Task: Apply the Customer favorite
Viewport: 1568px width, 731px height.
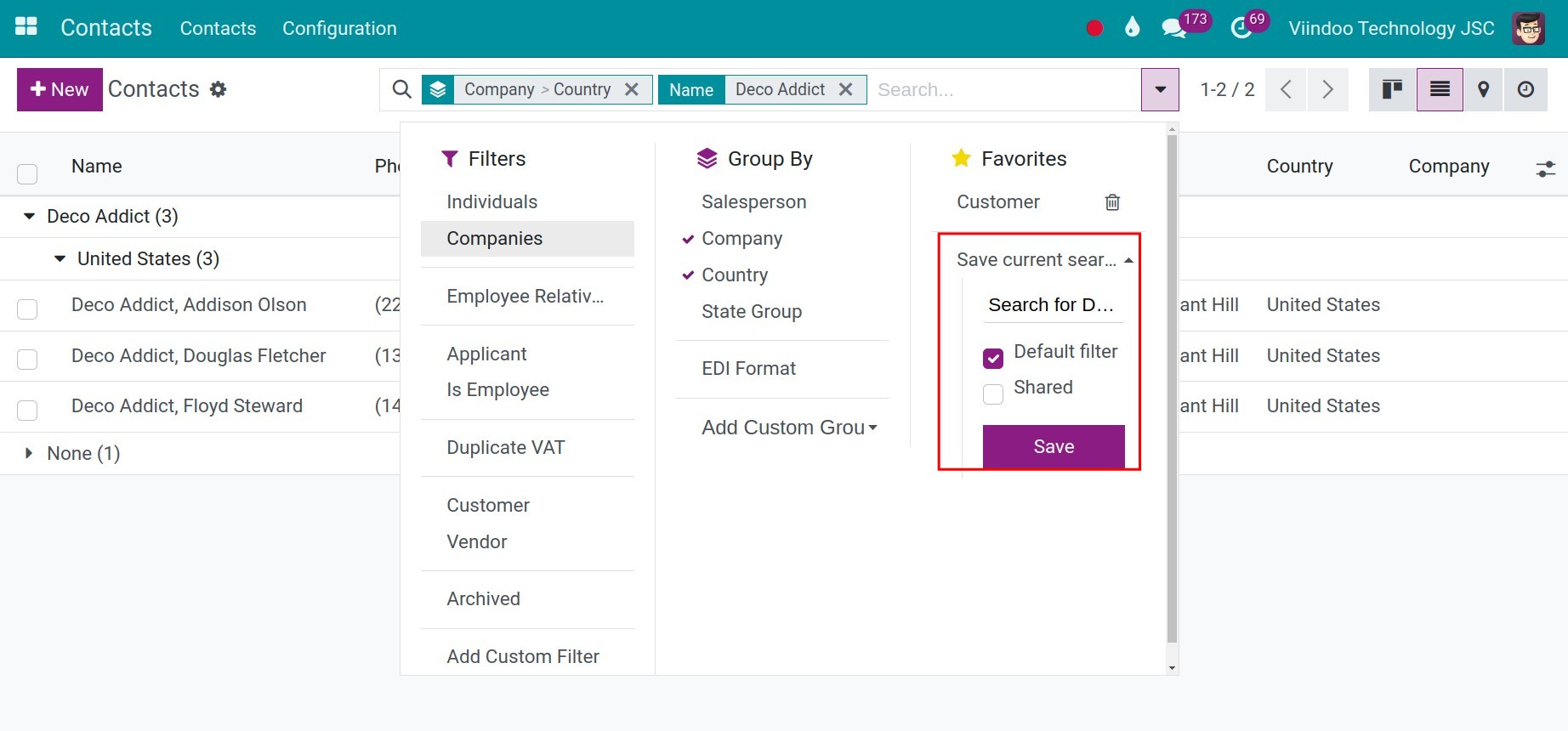Action: [998, 202]
